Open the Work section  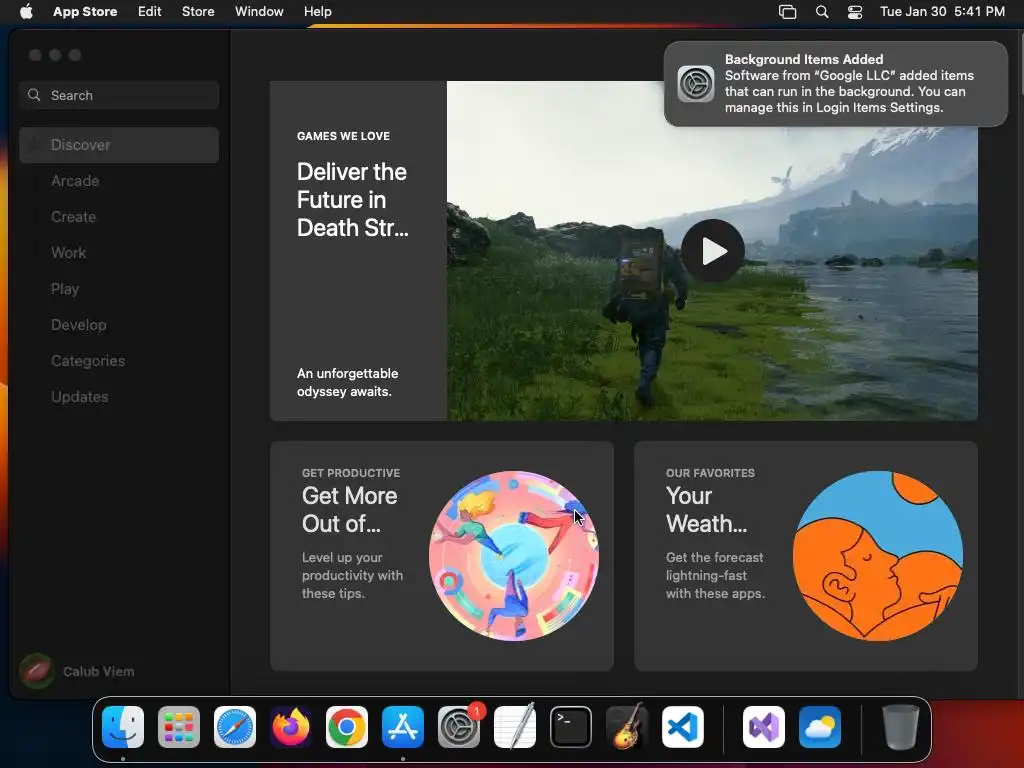pyautogui.click(x=119, y=253)
